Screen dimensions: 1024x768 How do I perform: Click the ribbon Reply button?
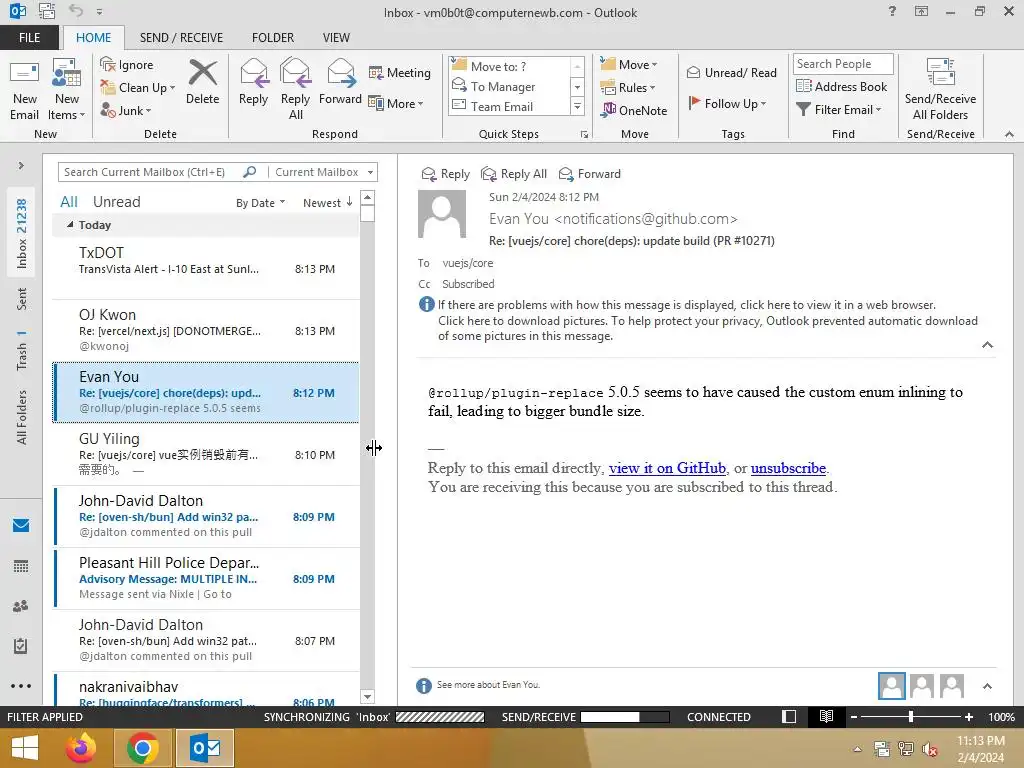point(253,82)
